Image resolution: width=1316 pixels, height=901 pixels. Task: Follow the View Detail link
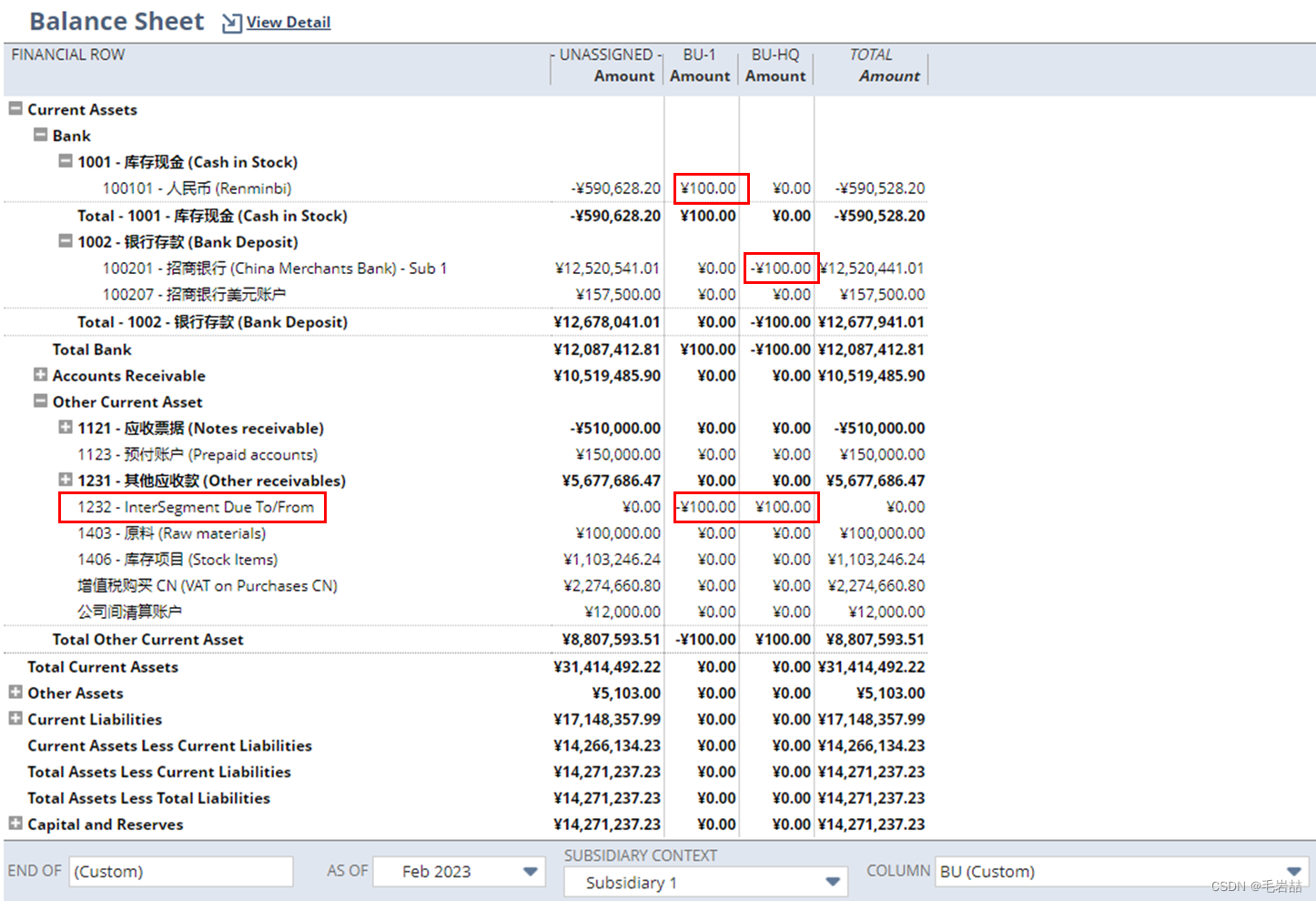tap(285, 23)
